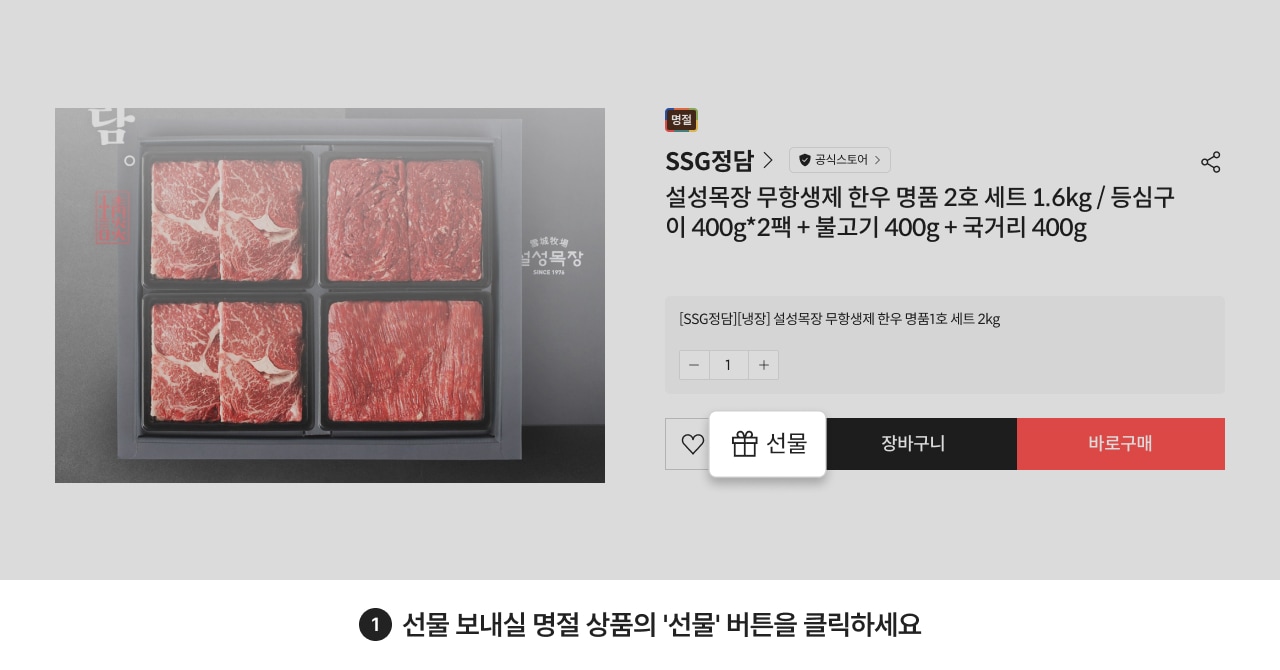Click the quantity field showing 1

[729, 365]
